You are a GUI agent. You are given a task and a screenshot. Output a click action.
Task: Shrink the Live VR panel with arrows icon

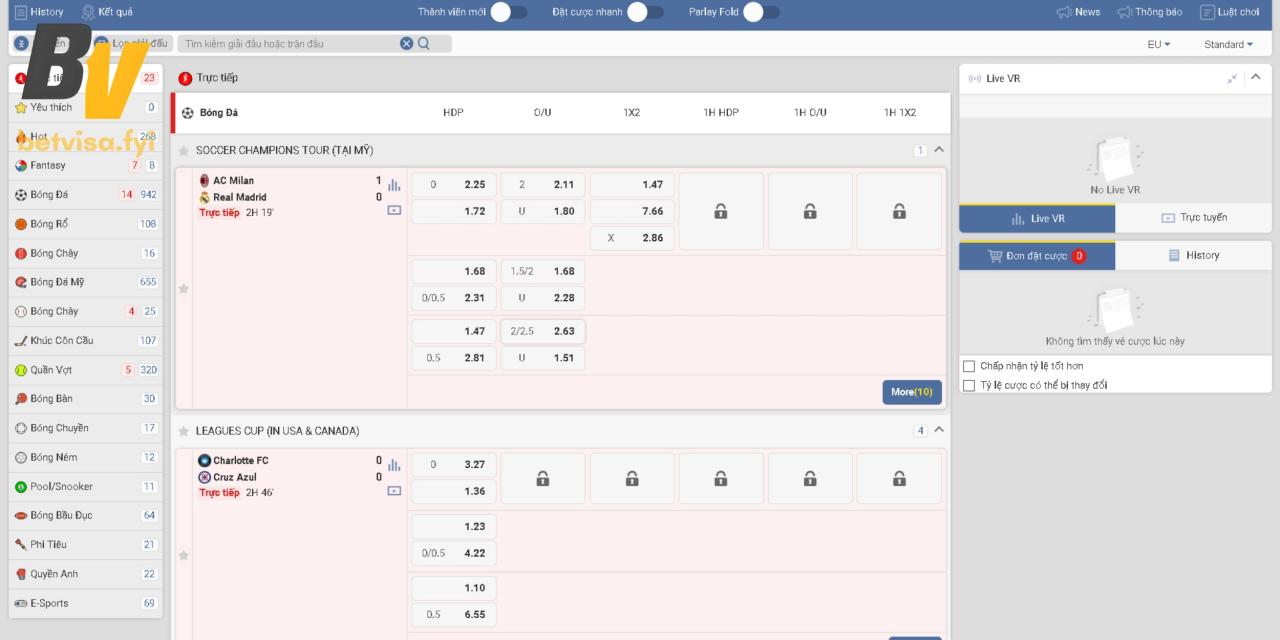coord(1232,78)
